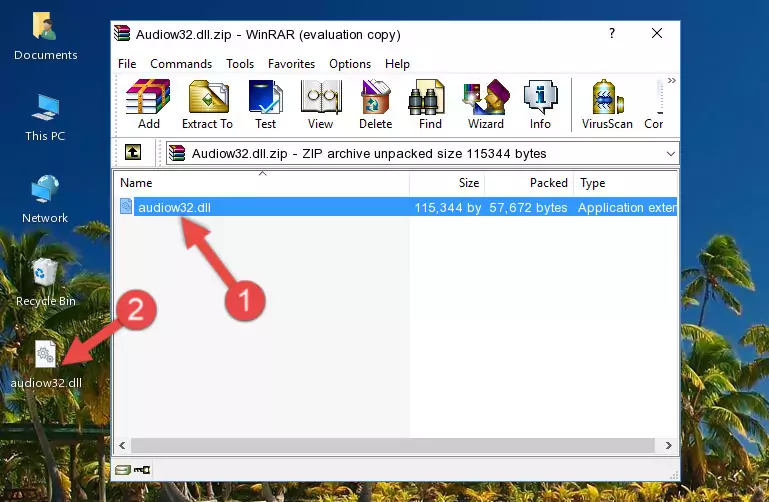Click the drive icon in status bar
The width and height of the screenshot is (769, 502).
click(123, 470)
